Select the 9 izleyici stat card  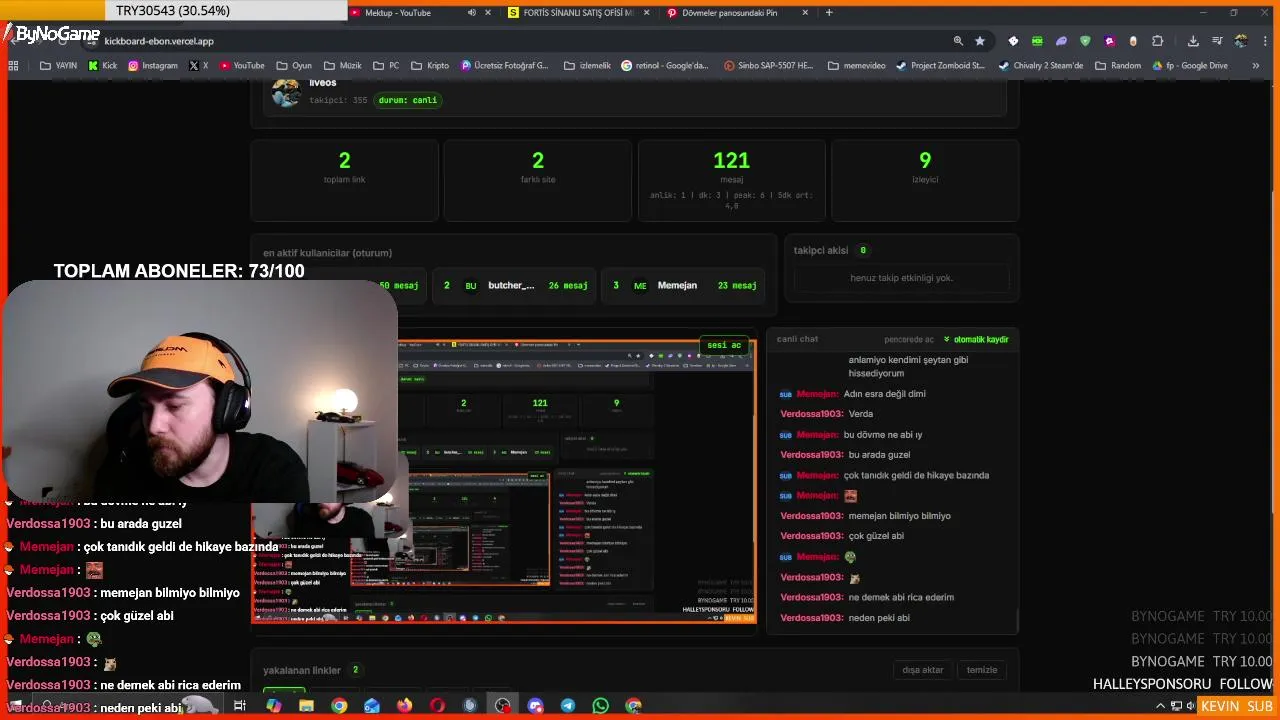tap(925, 180)
